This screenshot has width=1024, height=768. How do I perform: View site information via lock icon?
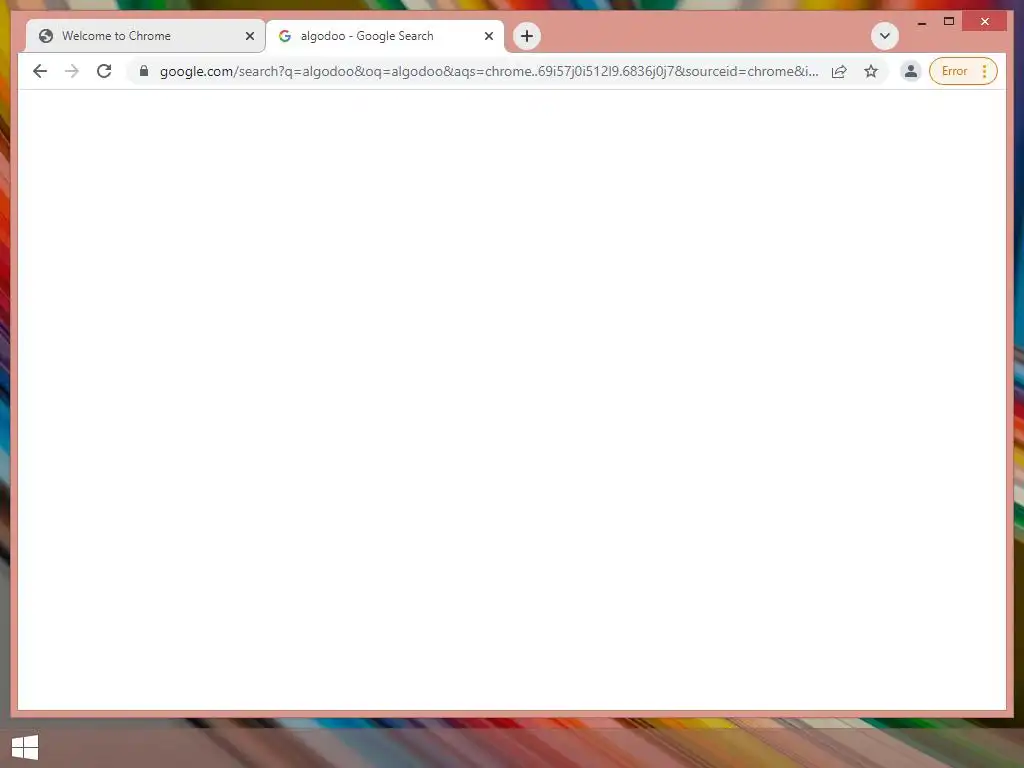coord(144,71)
